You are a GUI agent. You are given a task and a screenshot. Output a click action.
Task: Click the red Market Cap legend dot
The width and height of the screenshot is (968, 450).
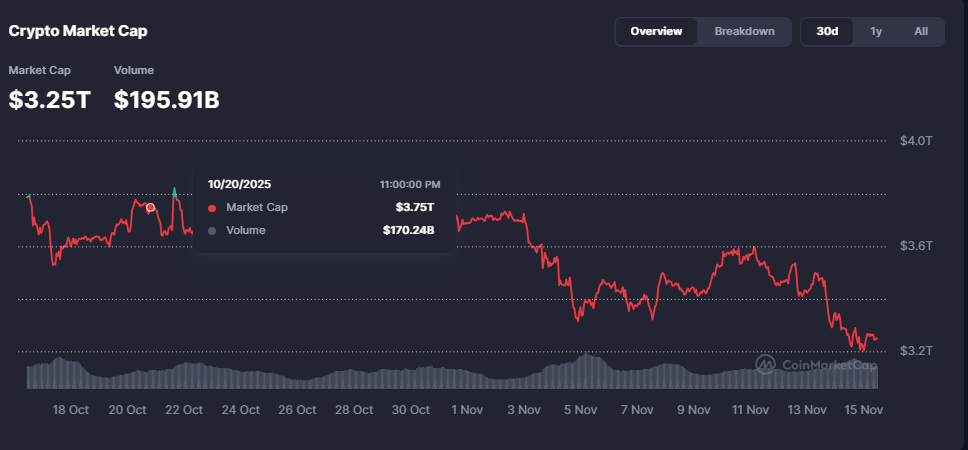coord(212,208)
